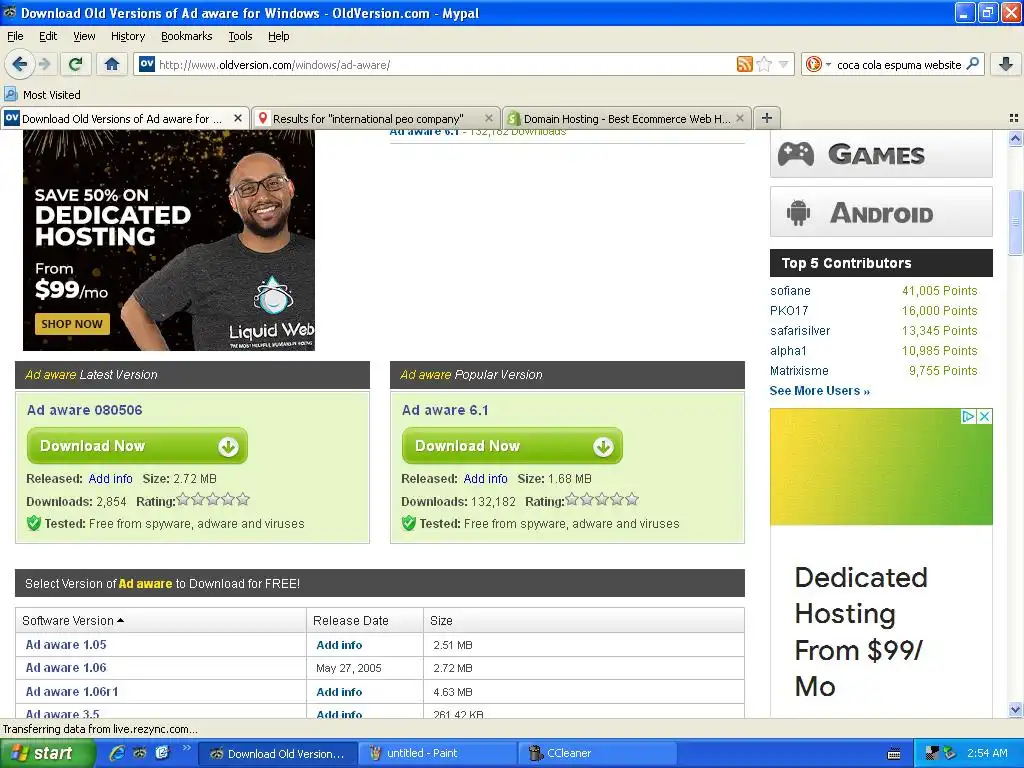Open the Home page icon
Viewport: 1024px width, 768px height.
112,64
